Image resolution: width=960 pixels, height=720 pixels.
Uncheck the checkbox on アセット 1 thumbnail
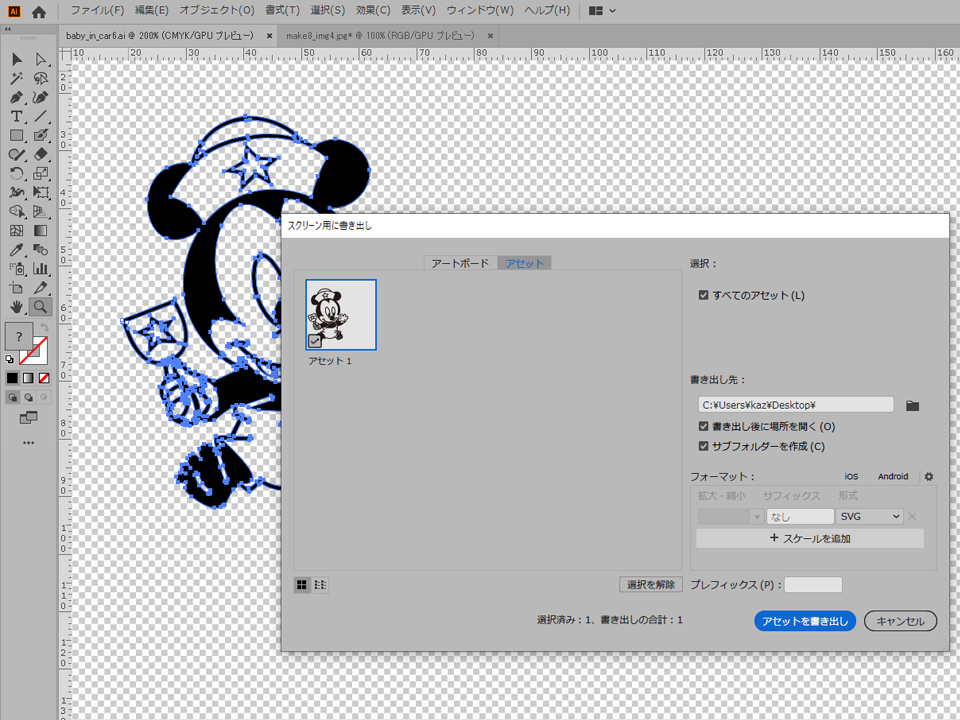tap(315, 341)
